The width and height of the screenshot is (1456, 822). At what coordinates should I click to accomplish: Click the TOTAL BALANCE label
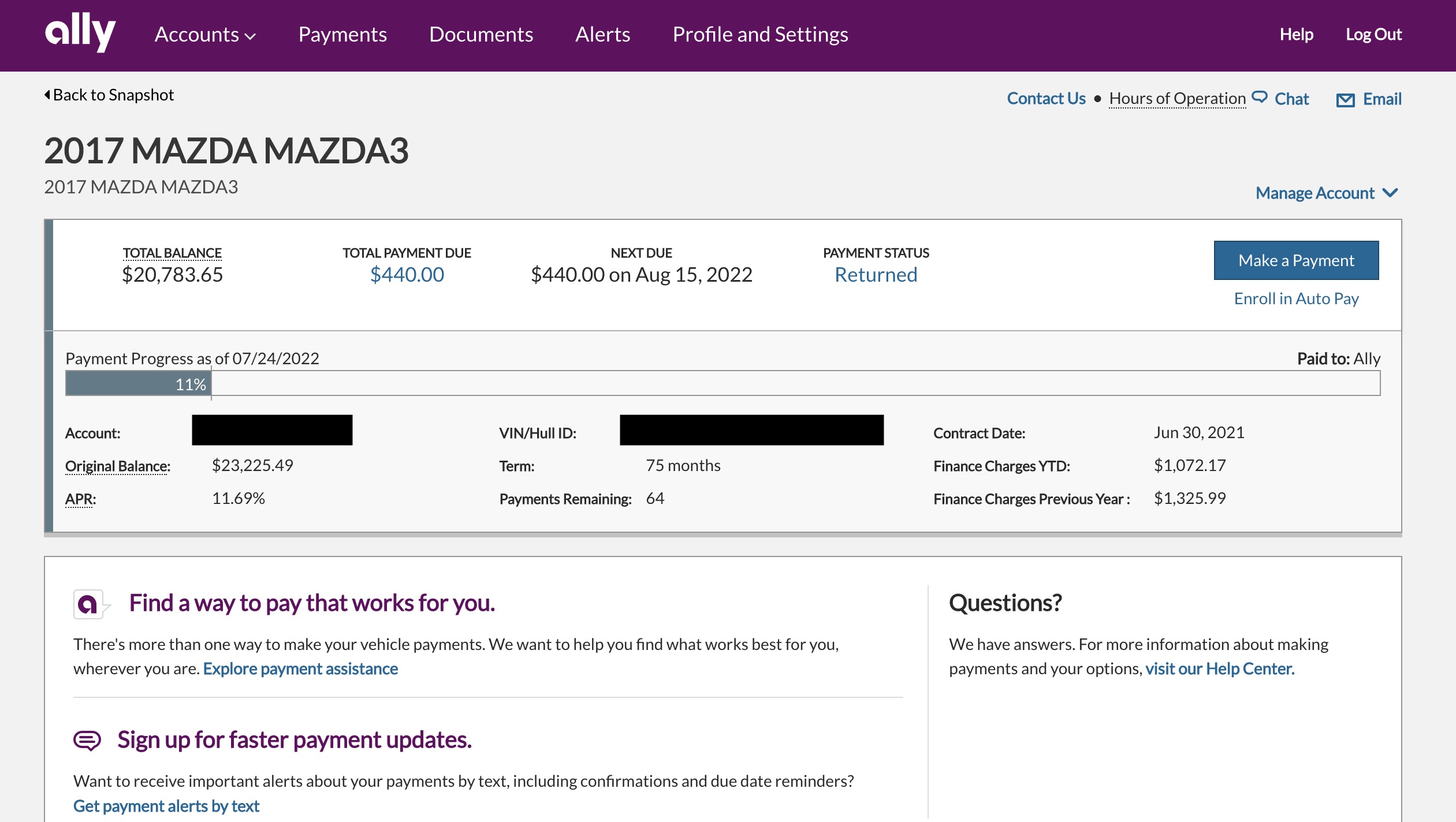point(172,253)
